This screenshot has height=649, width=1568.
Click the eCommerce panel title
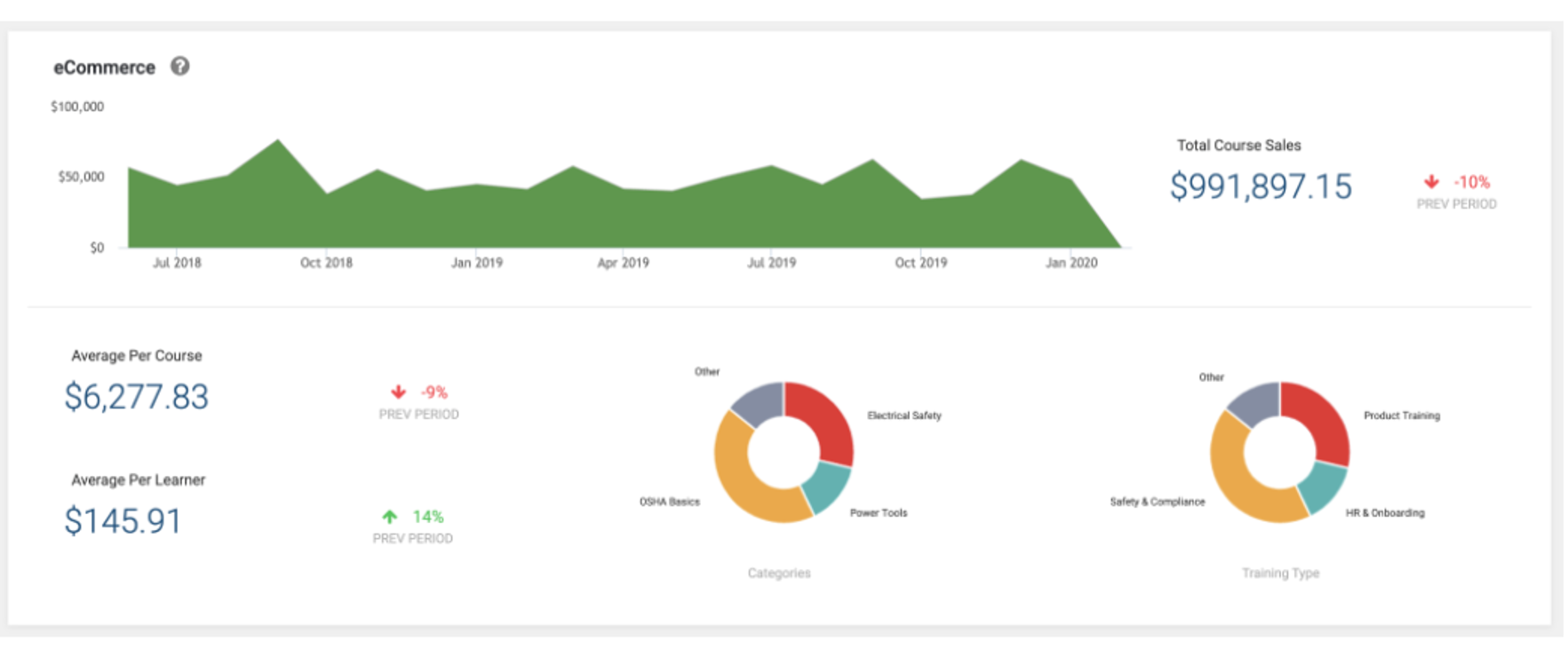[104, 67]
